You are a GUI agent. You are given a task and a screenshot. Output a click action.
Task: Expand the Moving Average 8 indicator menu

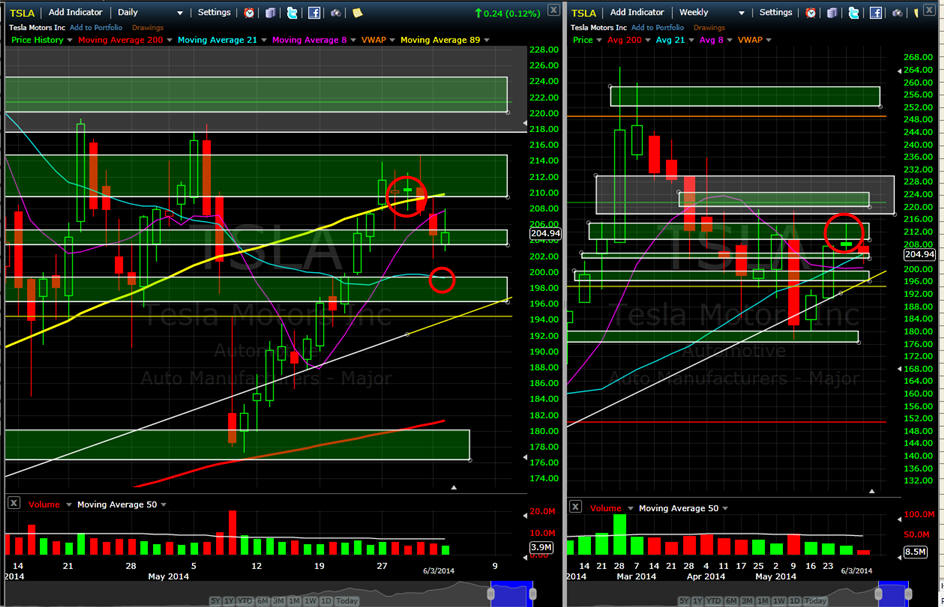(x=352, y=40)
